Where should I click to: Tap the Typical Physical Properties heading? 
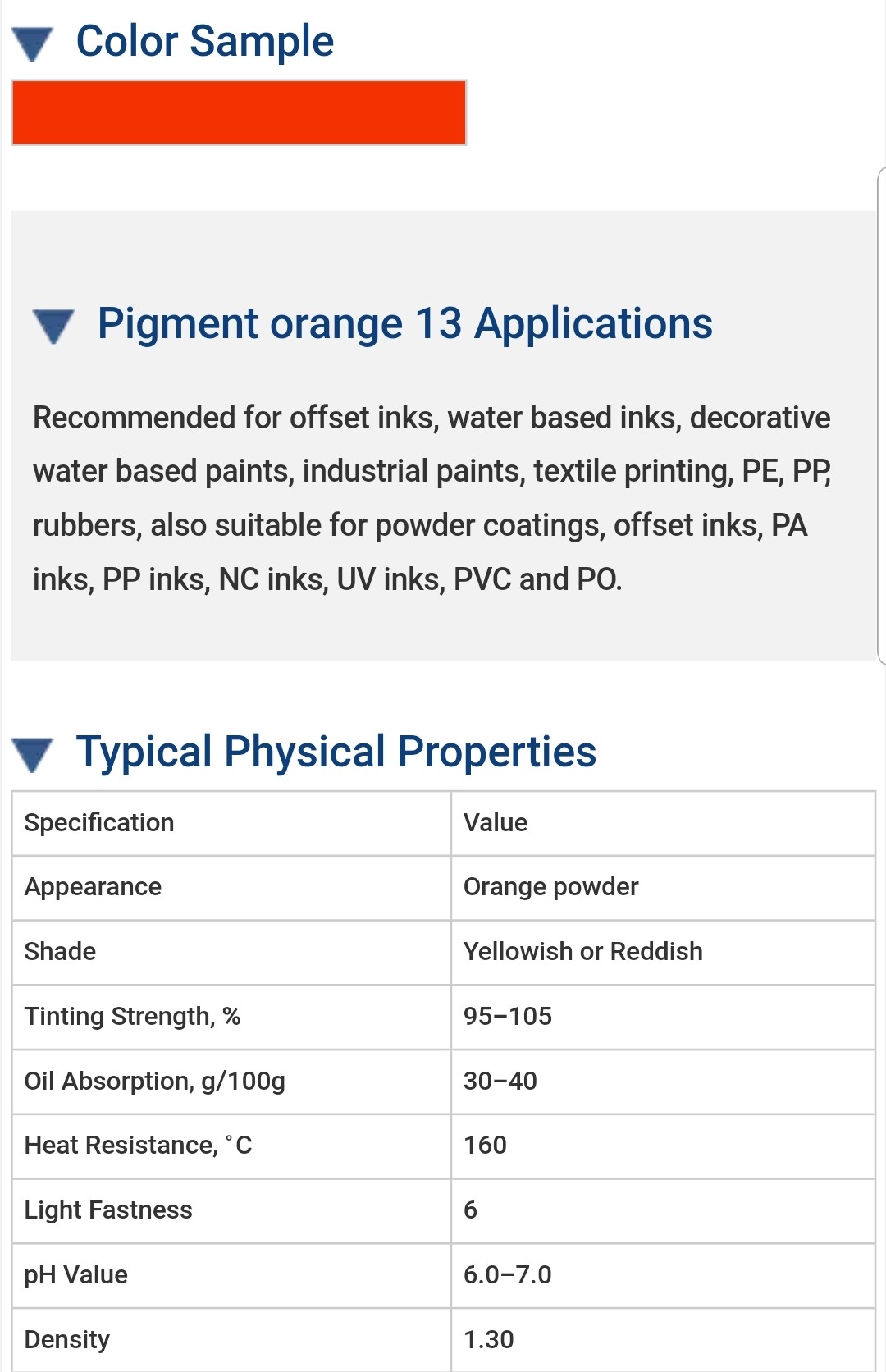click(336, 752)
